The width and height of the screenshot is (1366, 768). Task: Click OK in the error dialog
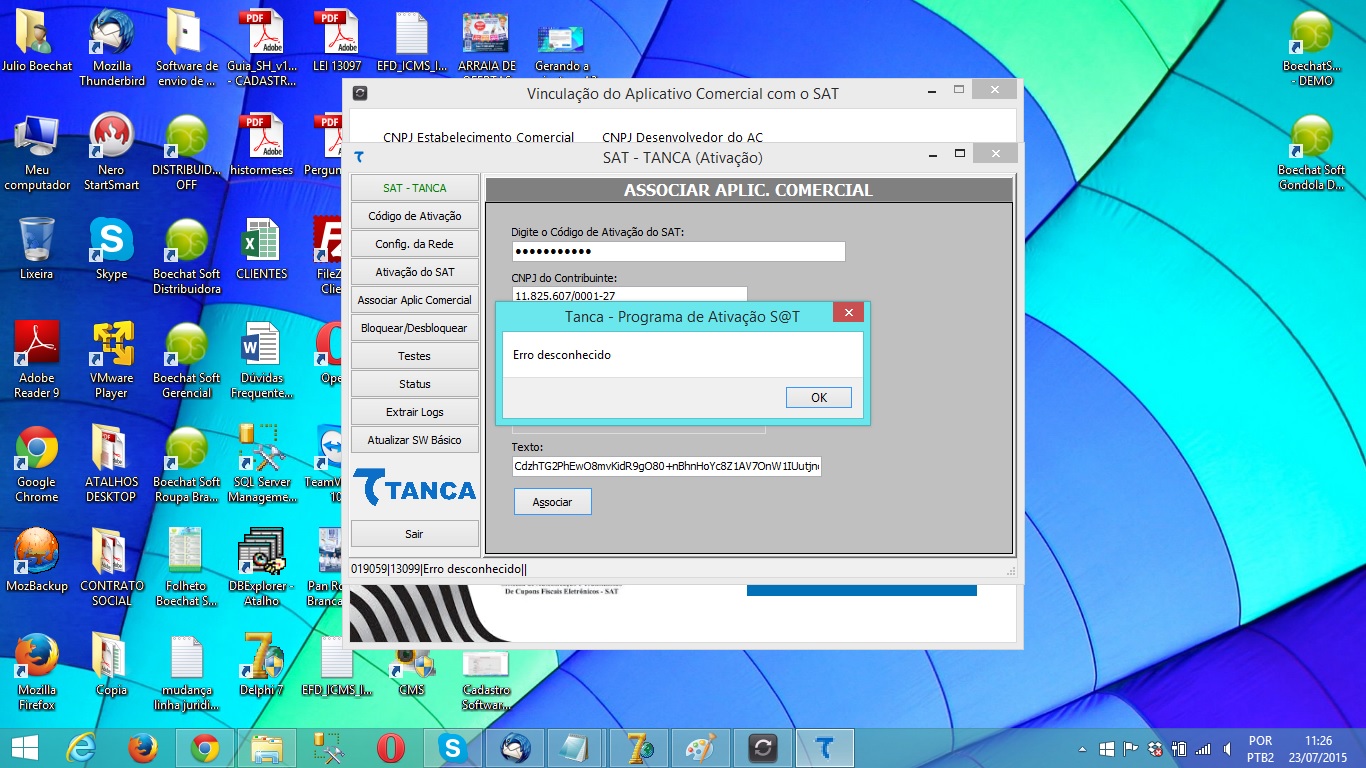tap(819, 397)
